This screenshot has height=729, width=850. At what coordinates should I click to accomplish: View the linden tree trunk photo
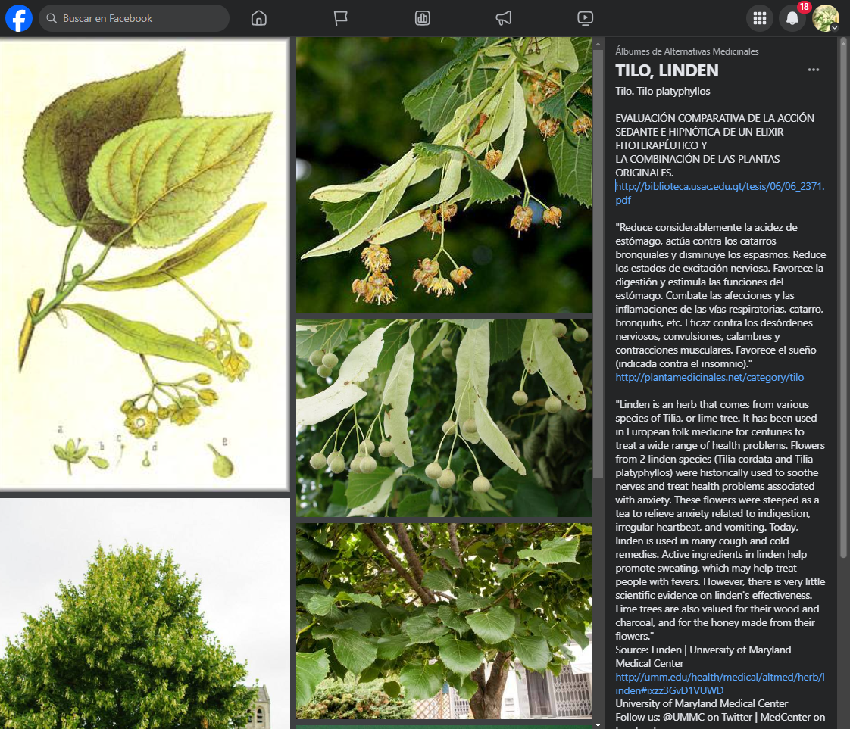444,620
